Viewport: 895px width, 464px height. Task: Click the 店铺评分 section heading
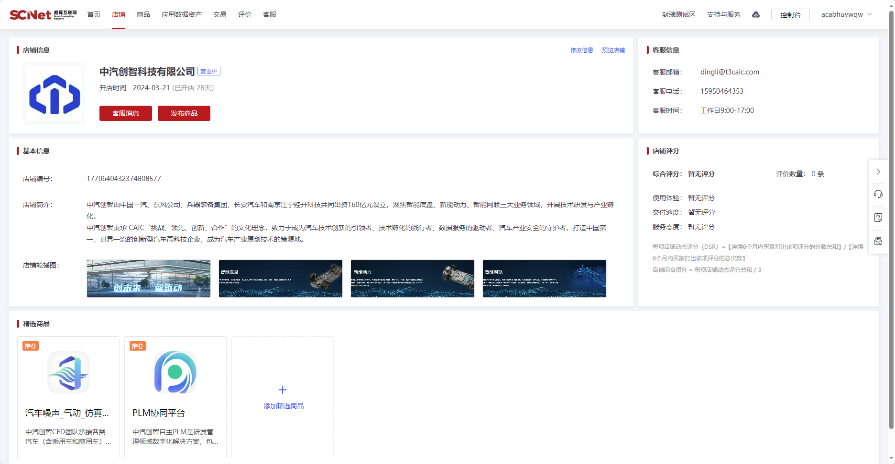(666, 151)
